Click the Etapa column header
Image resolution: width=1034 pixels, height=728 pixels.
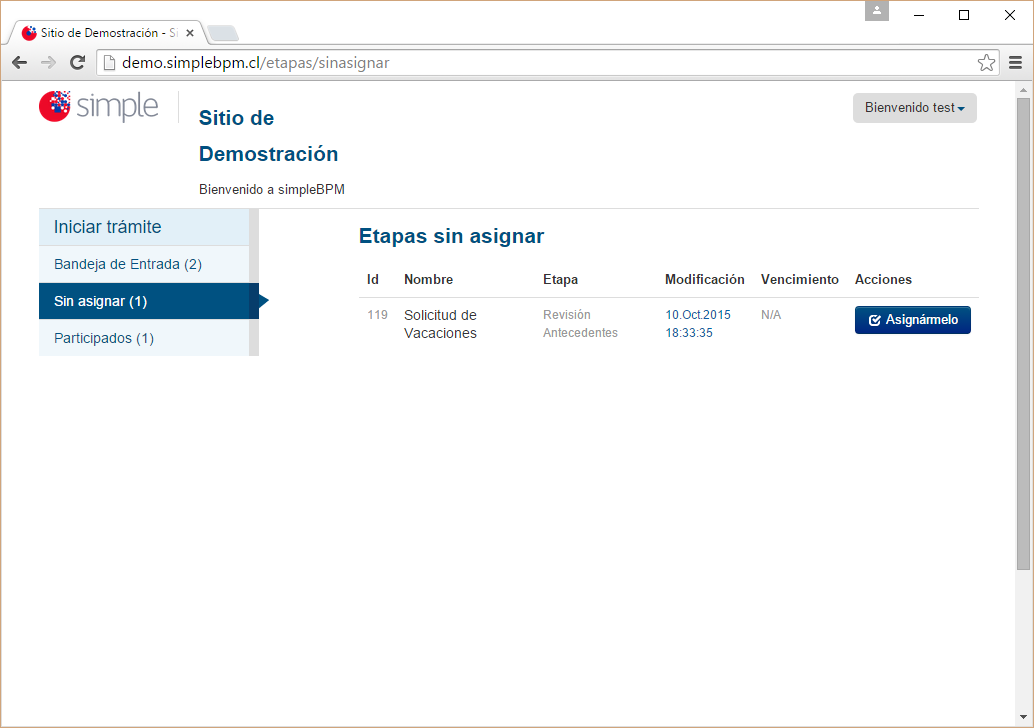point(561,280)
